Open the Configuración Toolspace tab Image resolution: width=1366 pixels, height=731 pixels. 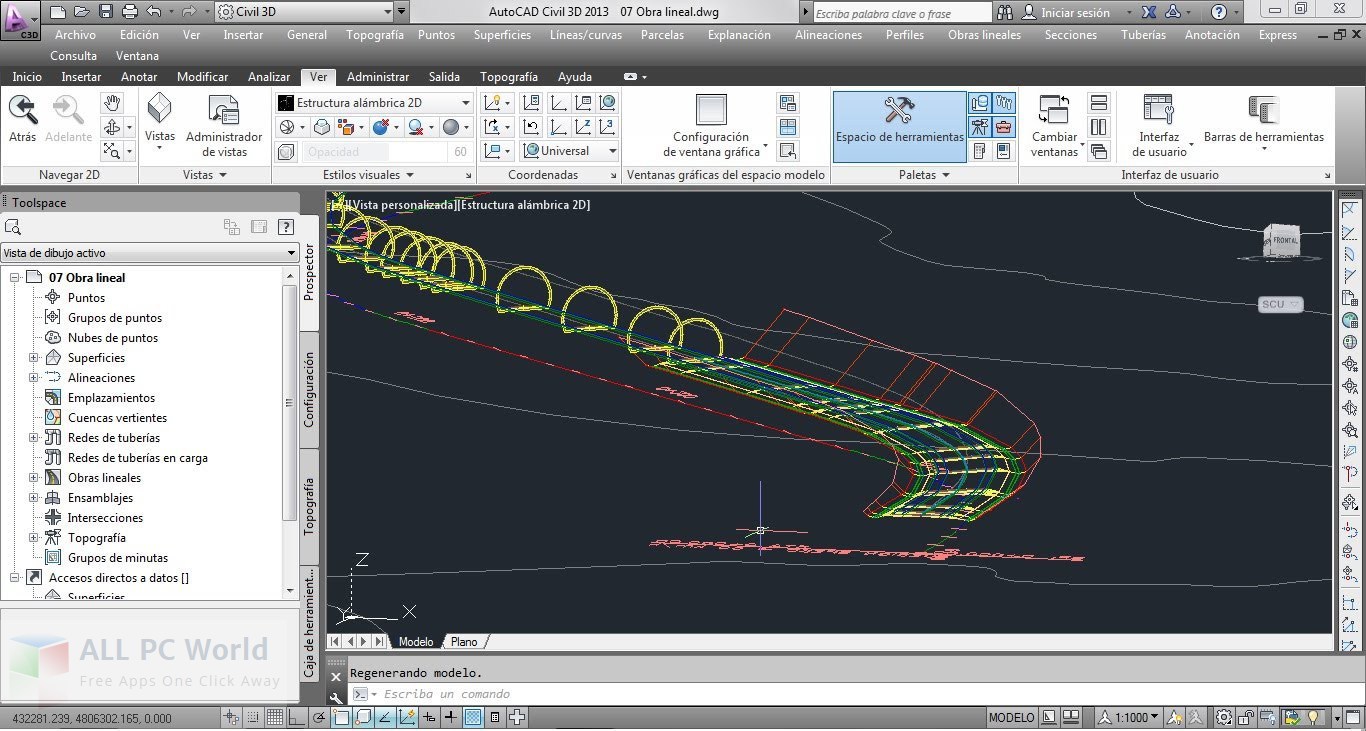[x=309, y=390]
